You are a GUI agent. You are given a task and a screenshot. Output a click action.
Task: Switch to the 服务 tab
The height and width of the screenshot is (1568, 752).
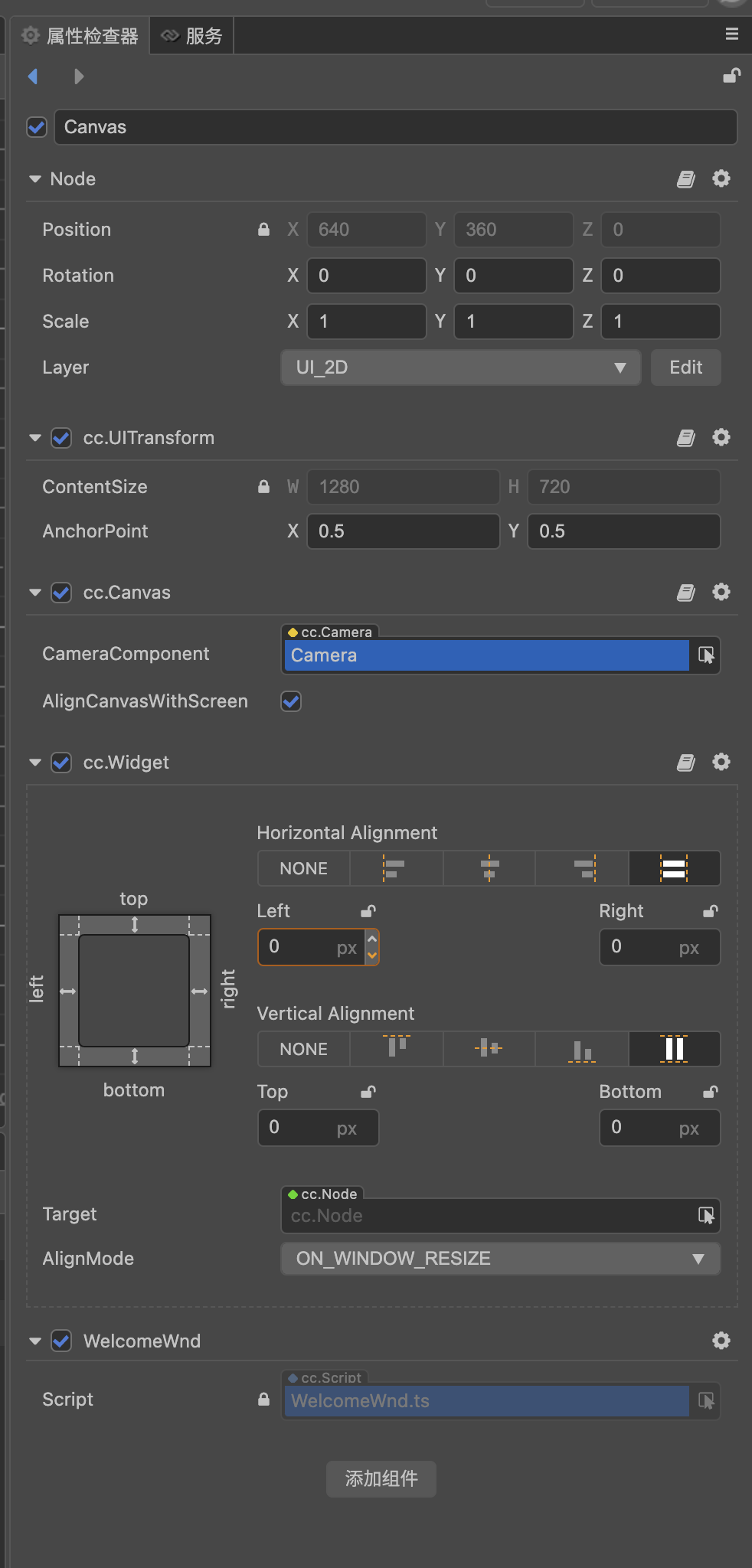(x=192, y=36)
